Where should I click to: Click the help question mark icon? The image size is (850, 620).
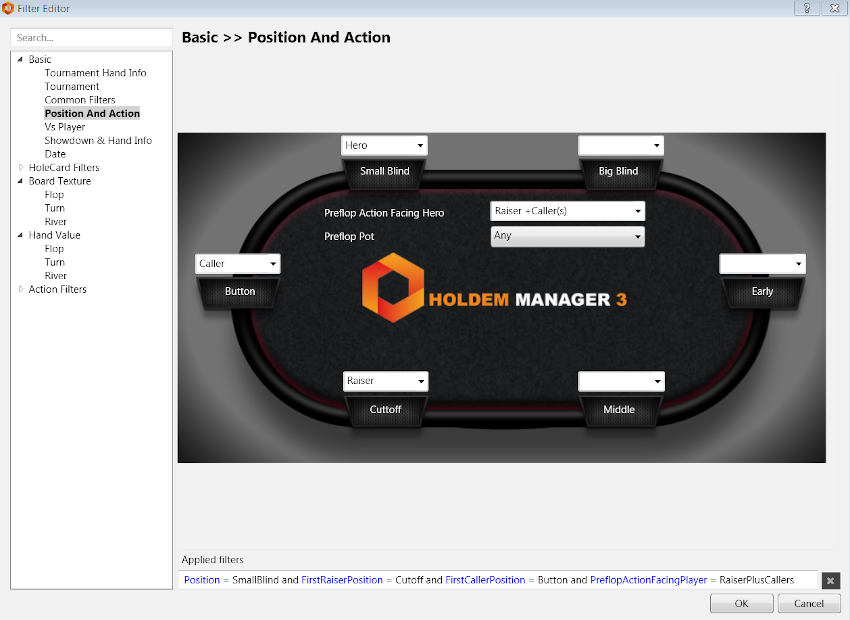(x=806, y=8)
